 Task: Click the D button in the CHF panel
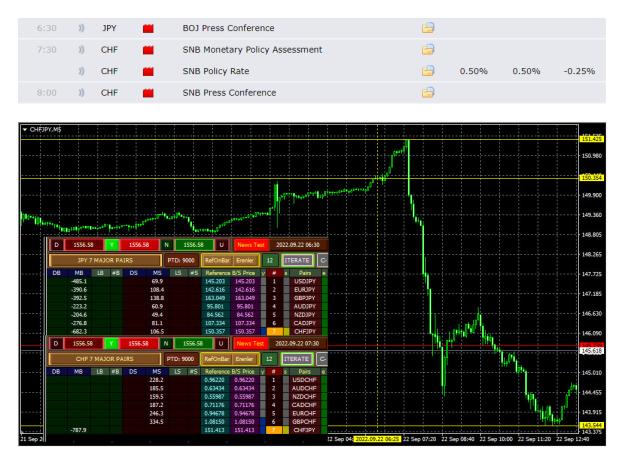click(56, 343)
